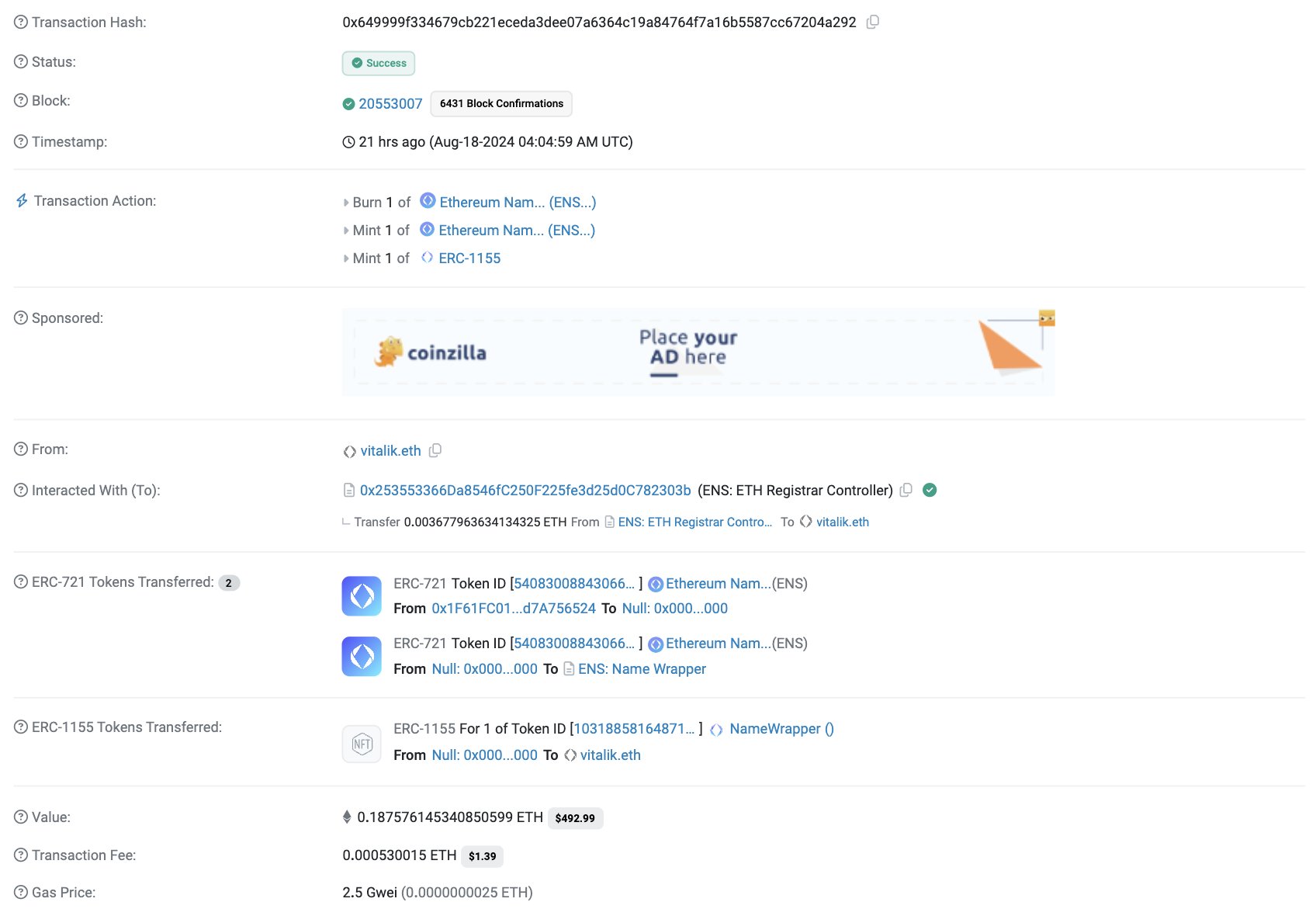Click the Ethereum logo beside the Value amount
Viewport: 1316px width, 916px height.
click(x=347, y=817)
